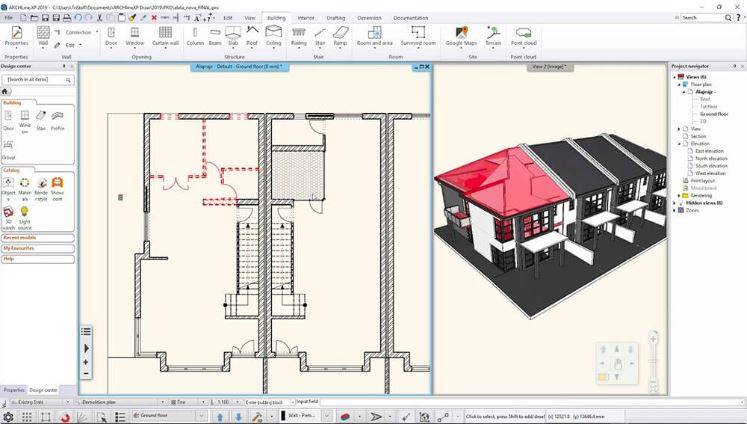
Task: Switch to the Interior ribbon tab
Action: 306,18
